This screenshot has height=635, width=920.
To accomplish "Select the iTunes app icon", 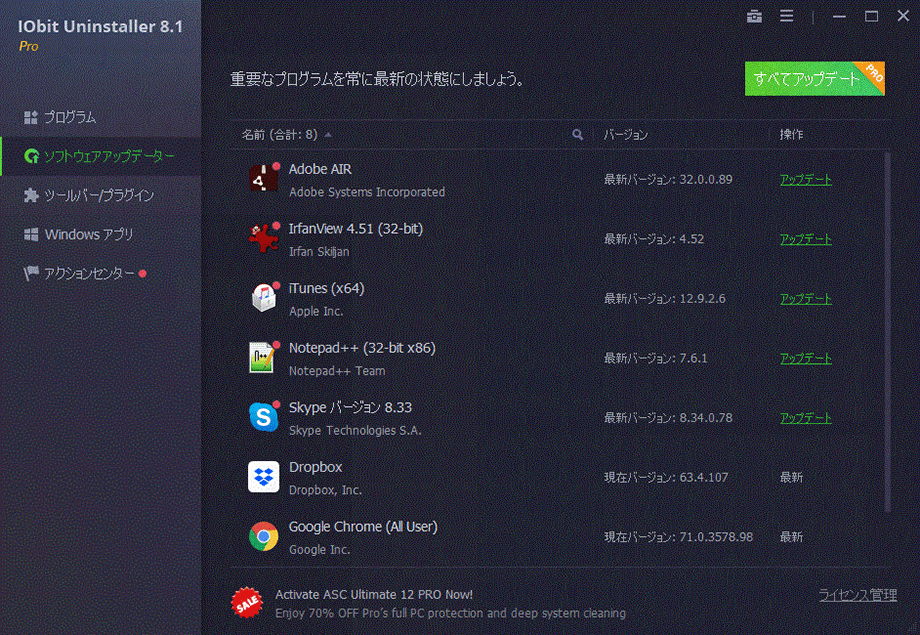I will [263, 298].
